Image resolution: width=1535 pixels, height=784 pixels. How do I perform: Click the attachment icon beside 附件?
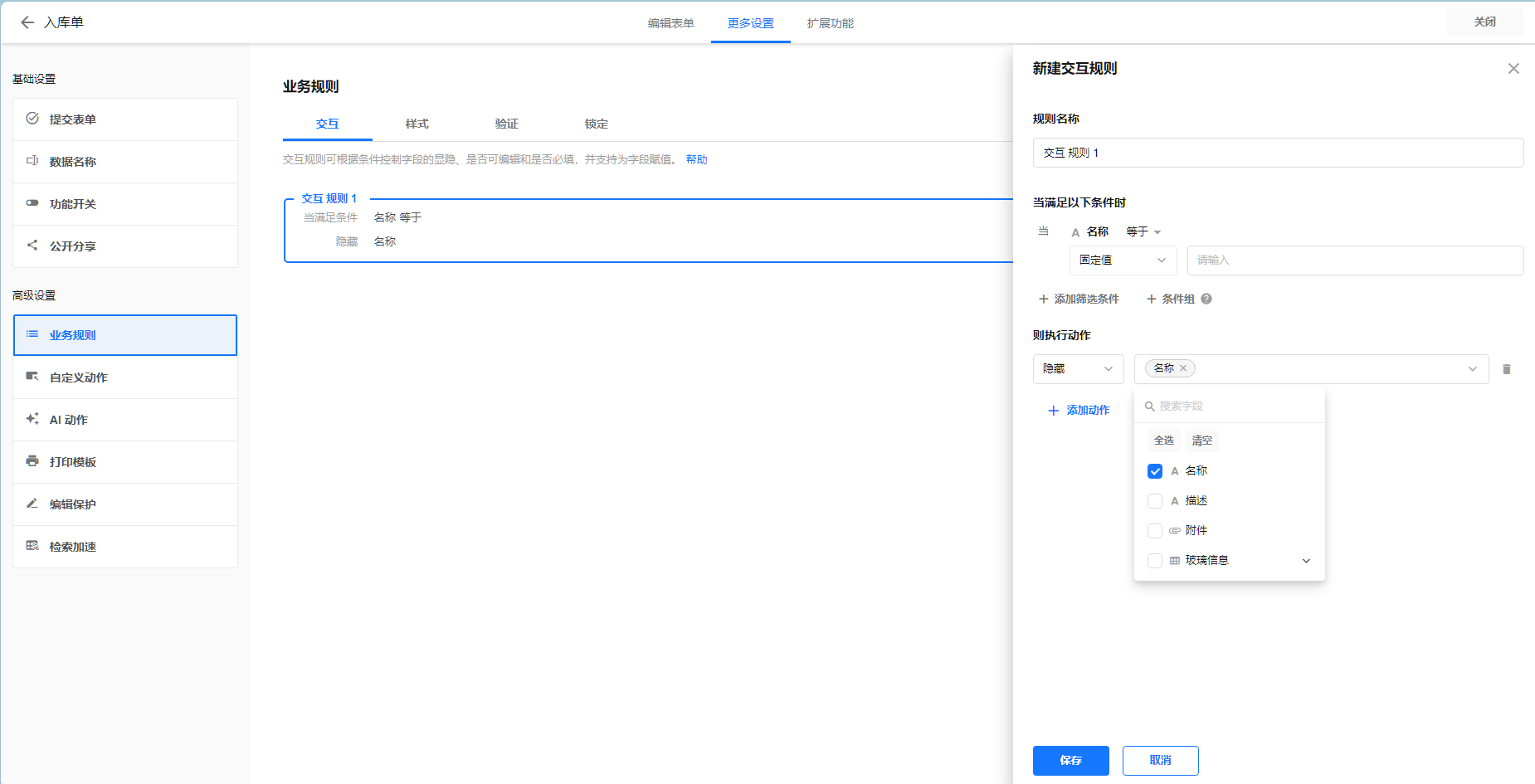coord(1175,531)
